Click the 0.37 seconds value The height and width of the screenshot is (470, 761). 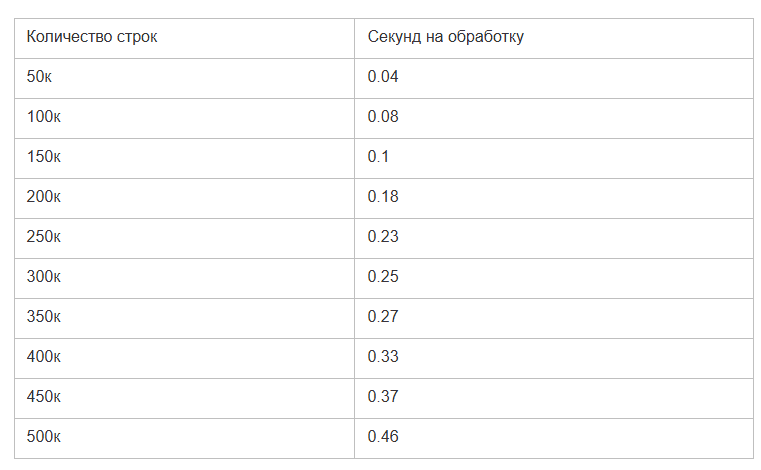click(x=383, y=397)
